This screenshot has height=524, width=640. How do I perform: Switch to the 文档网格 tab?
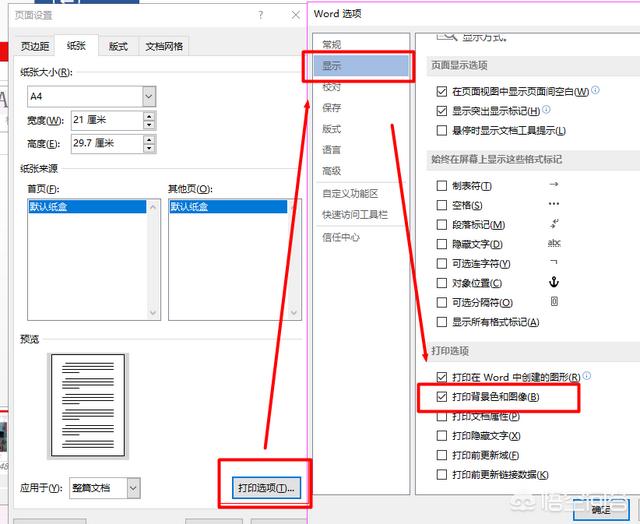pos(164,46)
